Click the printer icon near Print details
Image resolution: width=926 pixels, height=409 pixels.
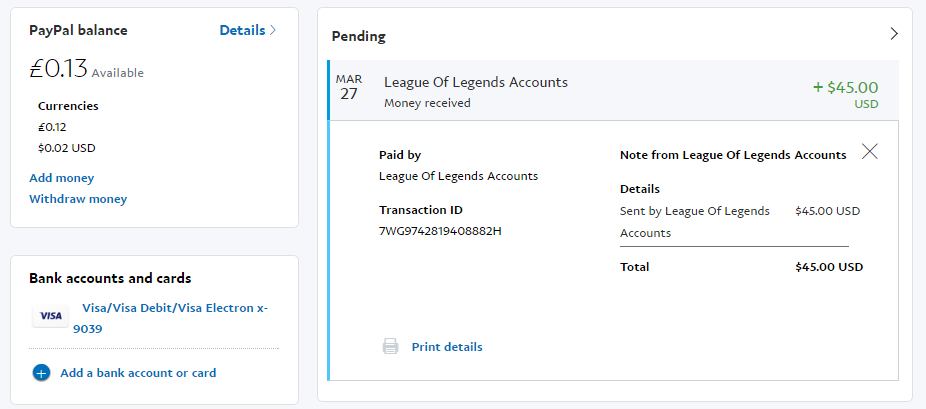(390, 346)
